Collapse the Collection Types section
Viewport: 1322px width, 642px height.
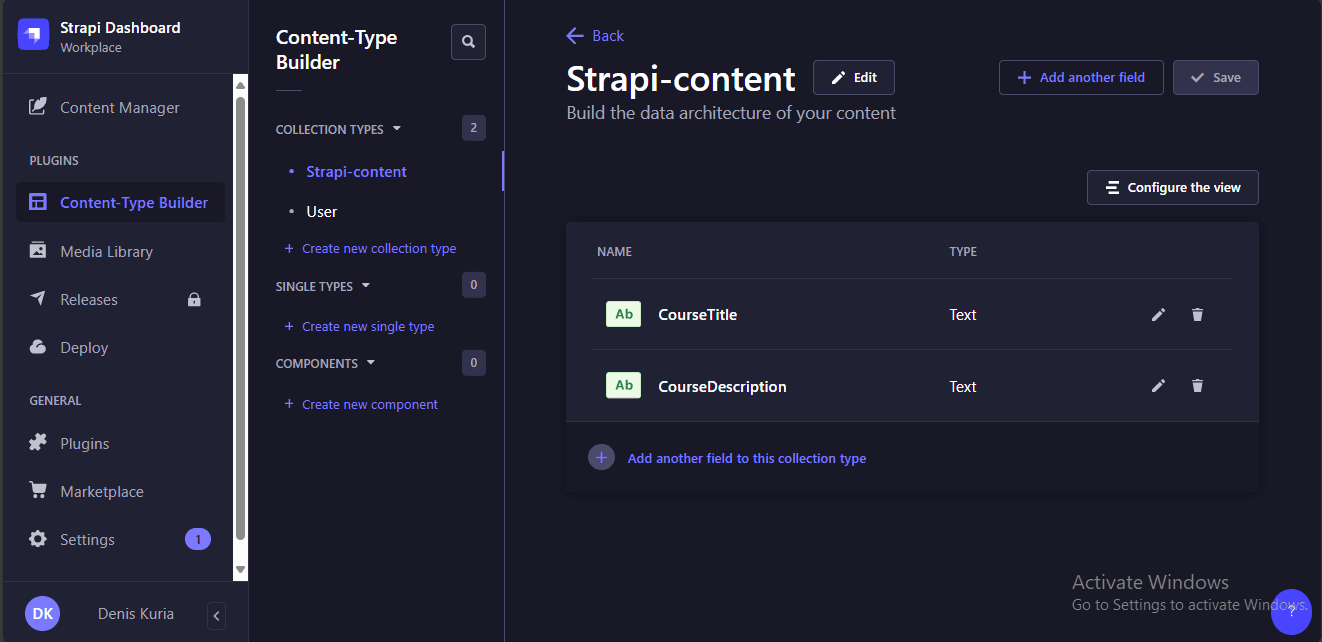tap(338, 129)
